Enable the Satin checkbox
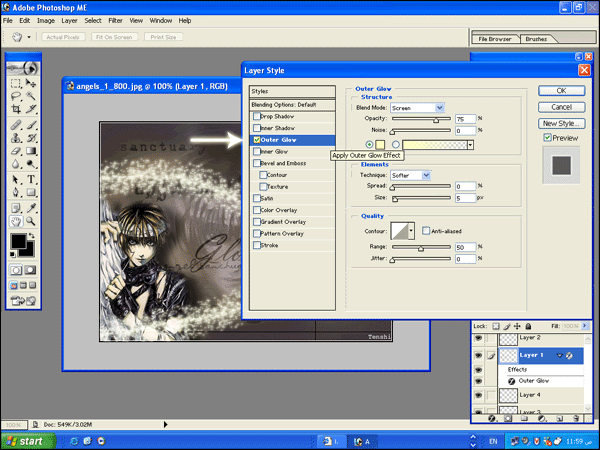This screenshot has width=600, height=450. pos(257,198)
